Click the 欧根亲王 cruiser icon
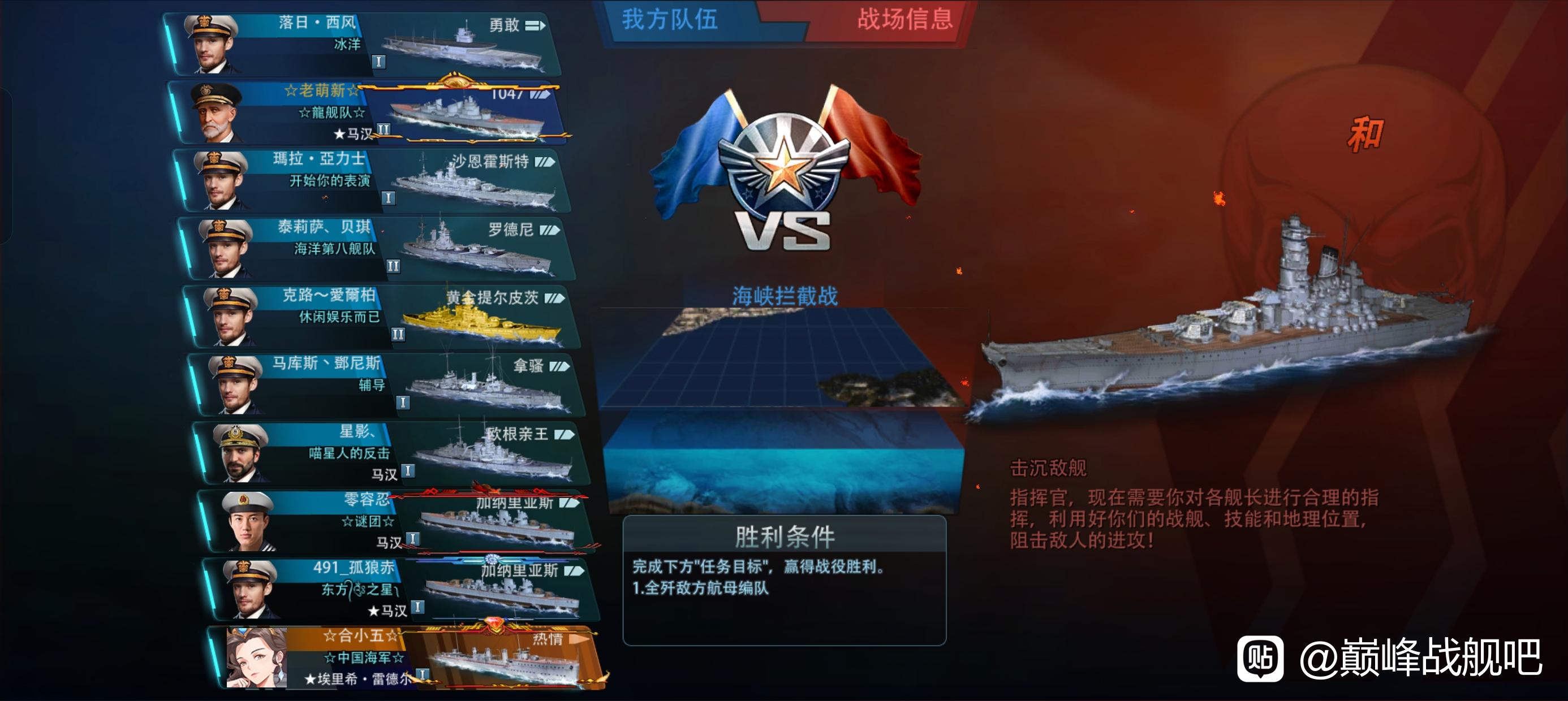This screenshot has width=1568, height=701. coord(494,453)
